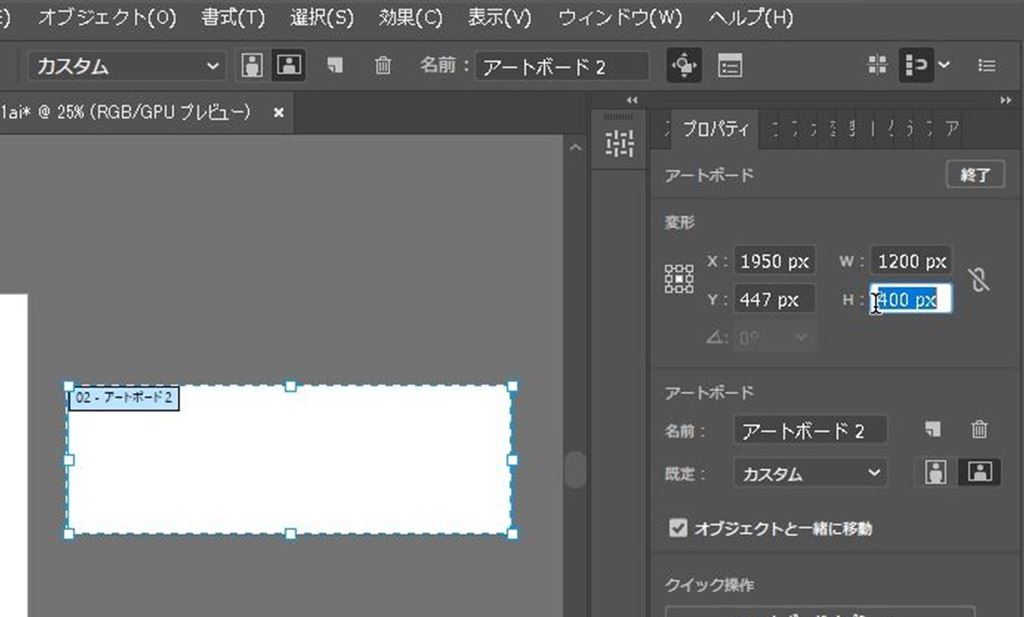Uncheck オブジェクトと一緒に移動 checkbox
1024x617 pixels.
[678, 527]
